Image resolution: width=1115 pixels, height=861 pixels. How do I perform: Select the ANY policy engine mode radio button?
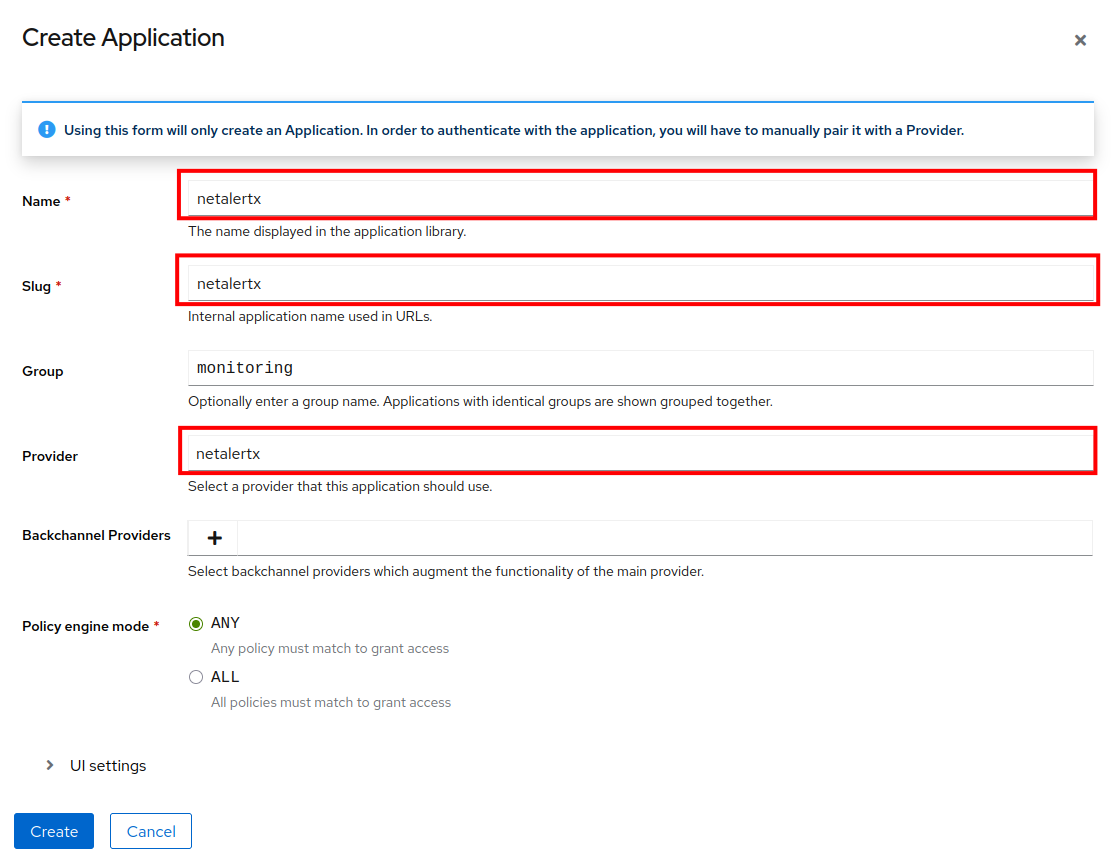tap(196, 622)
